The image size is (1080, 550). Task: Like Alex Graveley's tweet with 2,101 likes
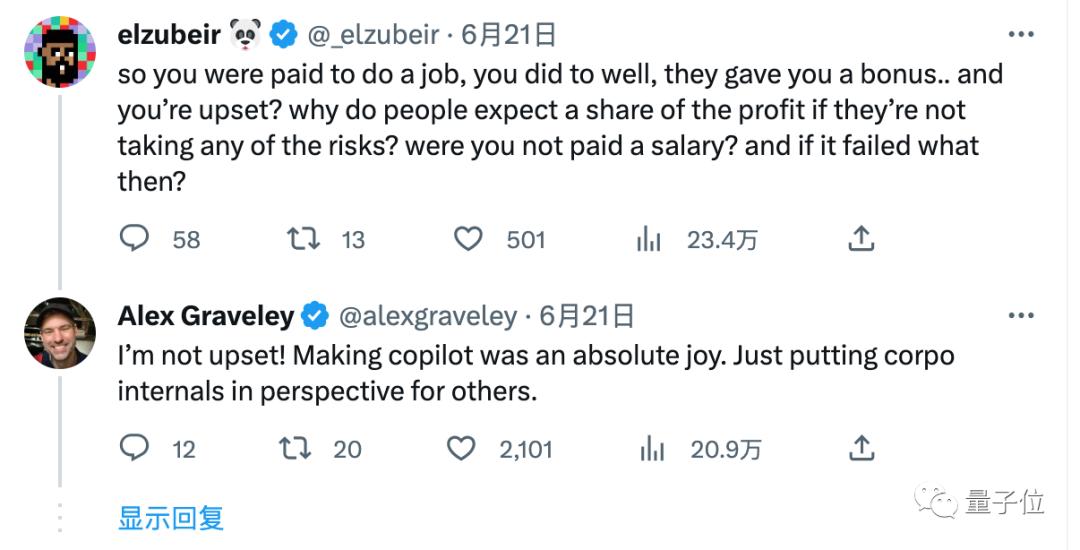460,449
